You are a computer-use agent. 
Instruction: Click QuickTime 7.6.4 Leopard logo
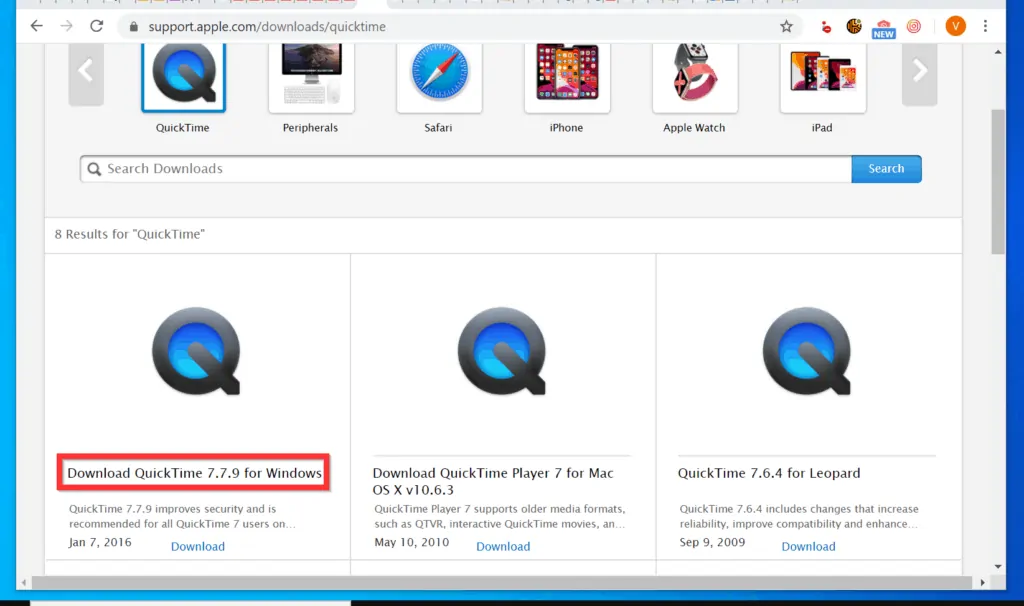click(x=807, y=351)
